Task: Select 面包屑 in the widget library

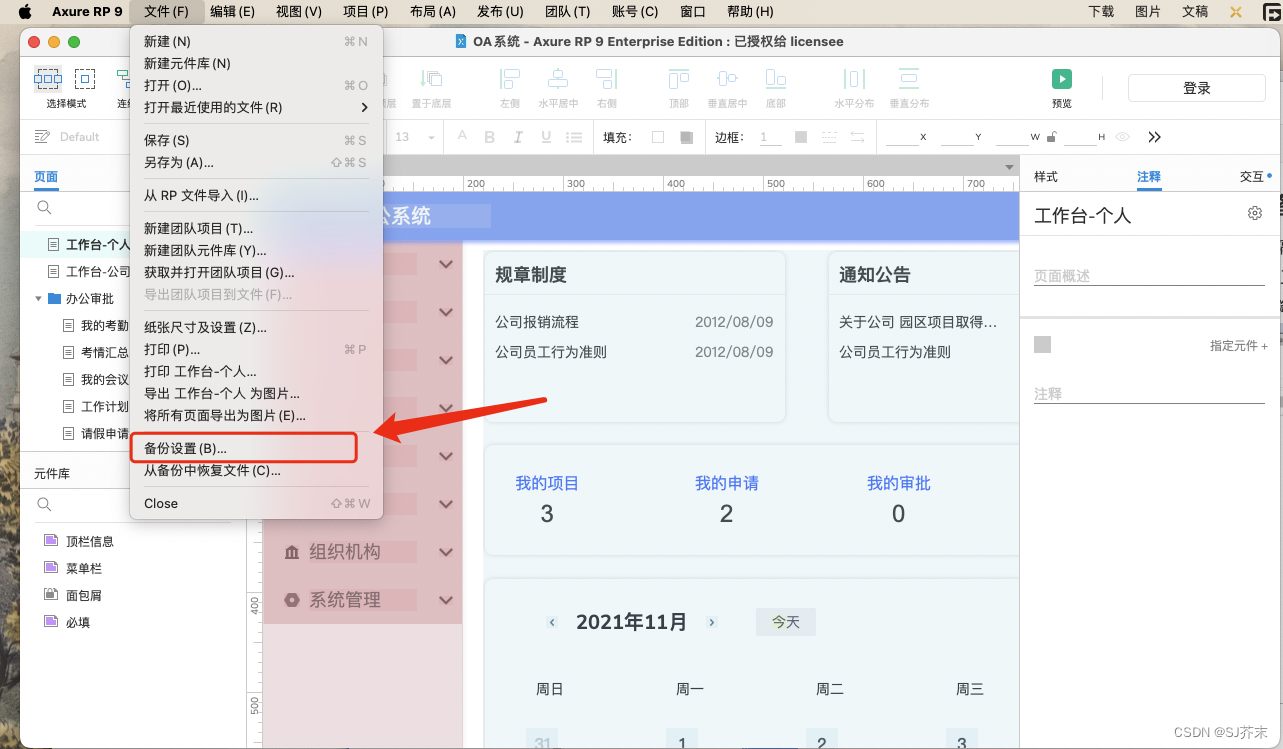Action: (x=84, y=595)
